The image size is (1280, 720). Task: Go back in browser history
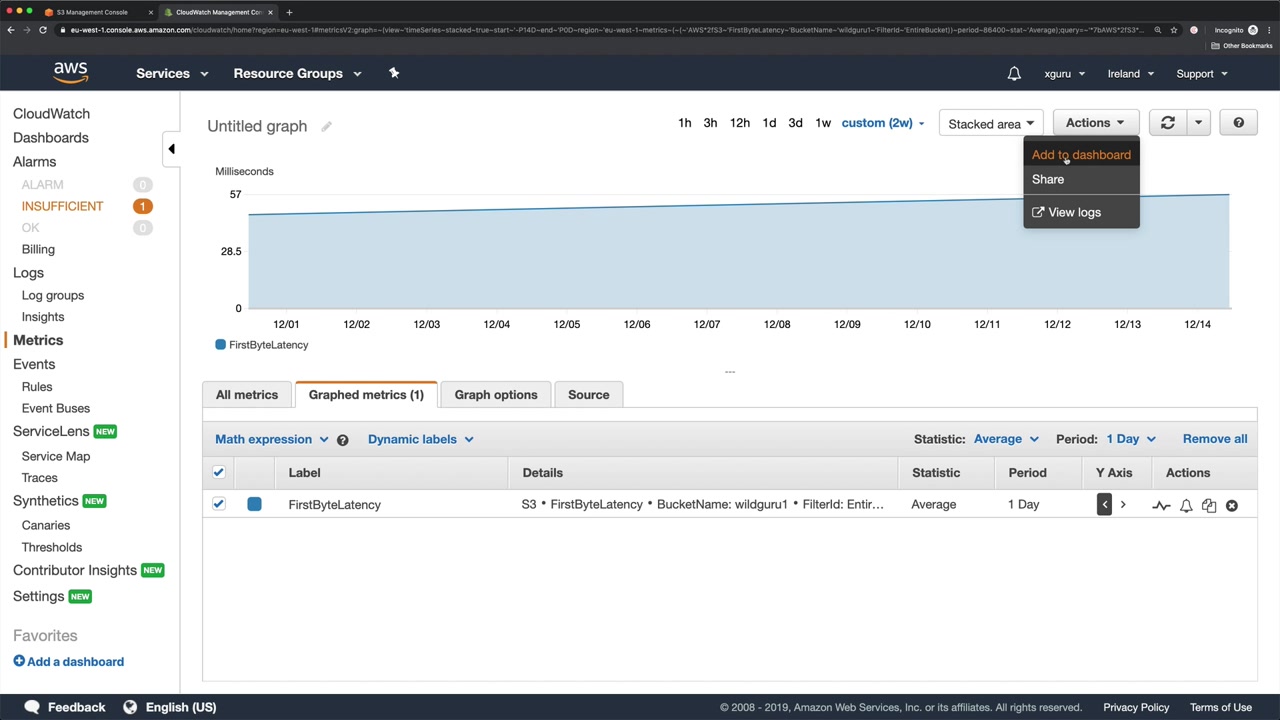[x=10, y=30]
